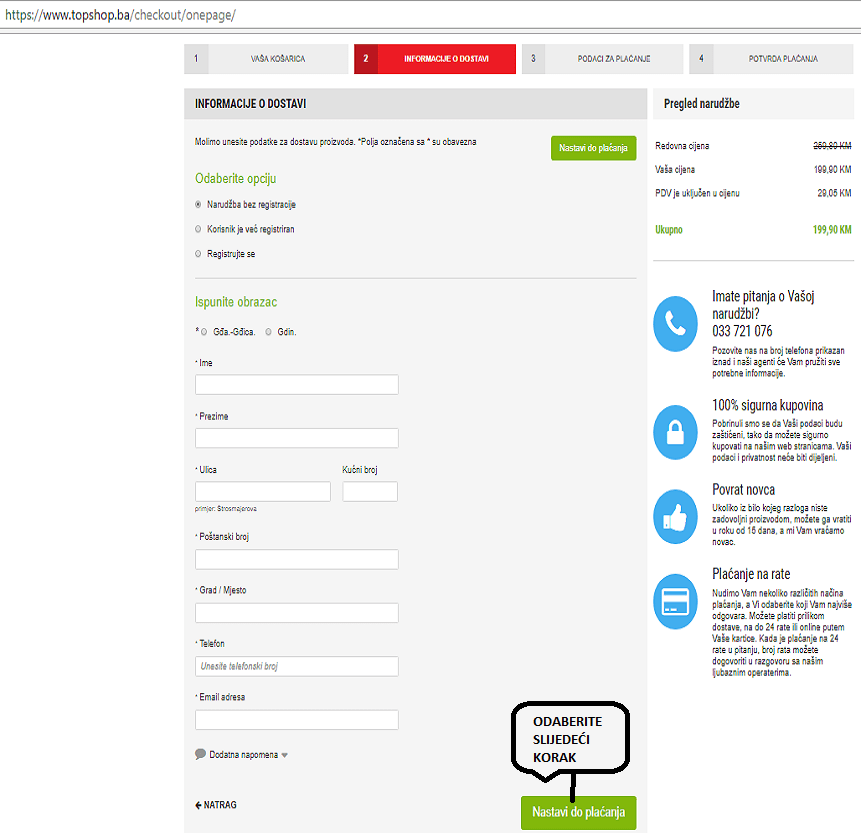
Task: Click the Poštanski broj input field
Action: (x=297, y=559)
